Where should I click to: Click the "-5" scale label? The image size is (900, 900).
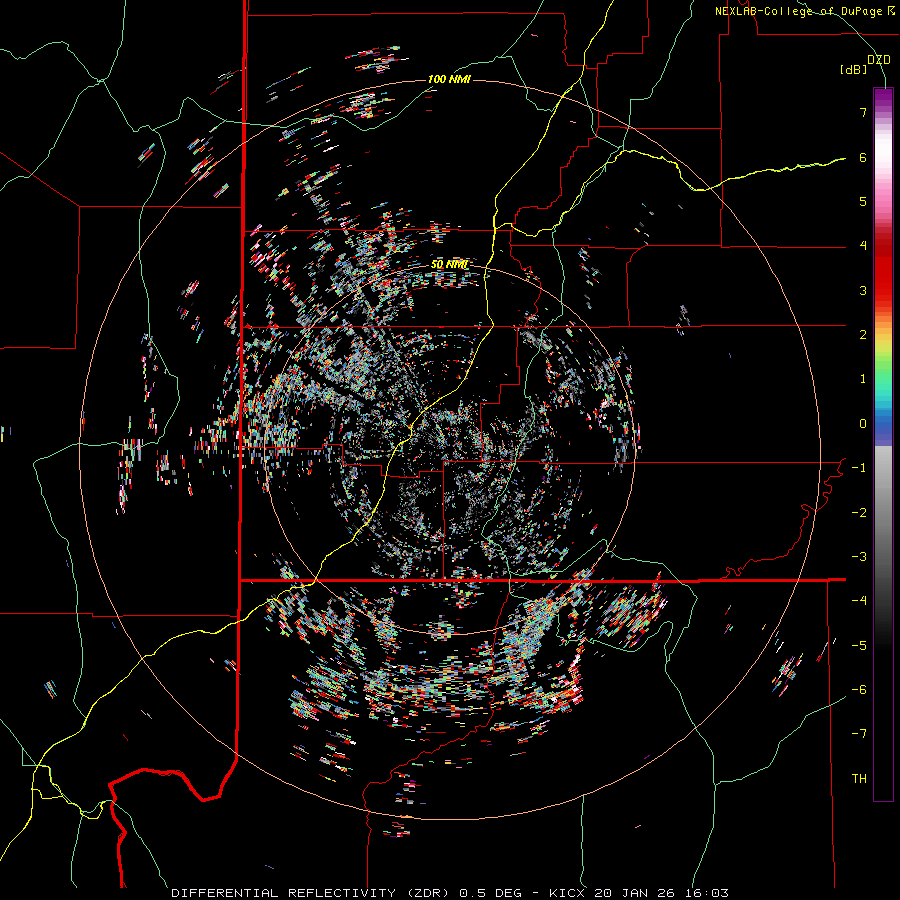(859, 646)
